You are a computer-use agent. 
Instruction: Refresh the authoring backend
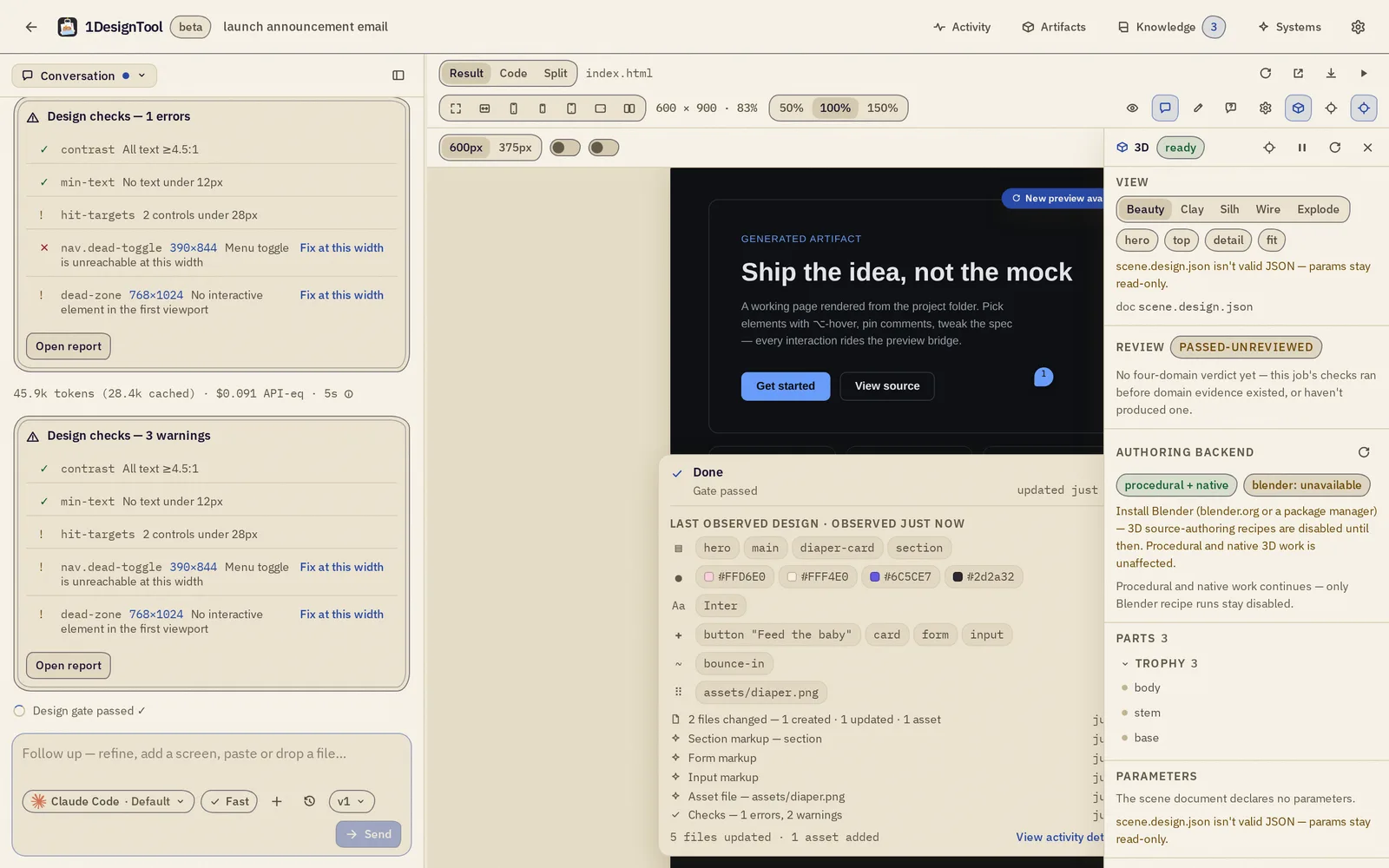(1364, 452)
